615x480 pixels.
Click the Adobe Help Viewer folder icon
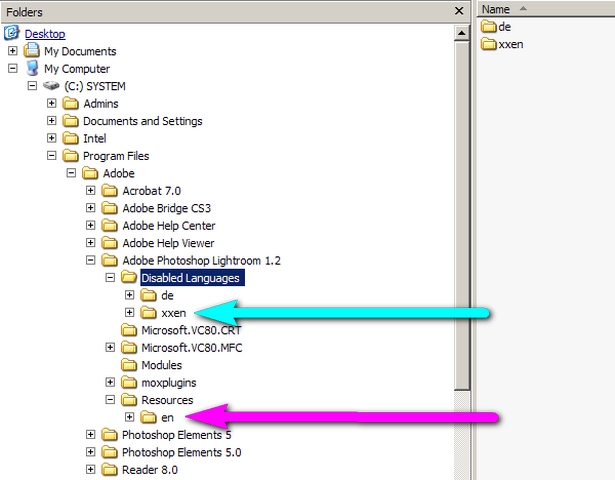(x=109, y=243)
